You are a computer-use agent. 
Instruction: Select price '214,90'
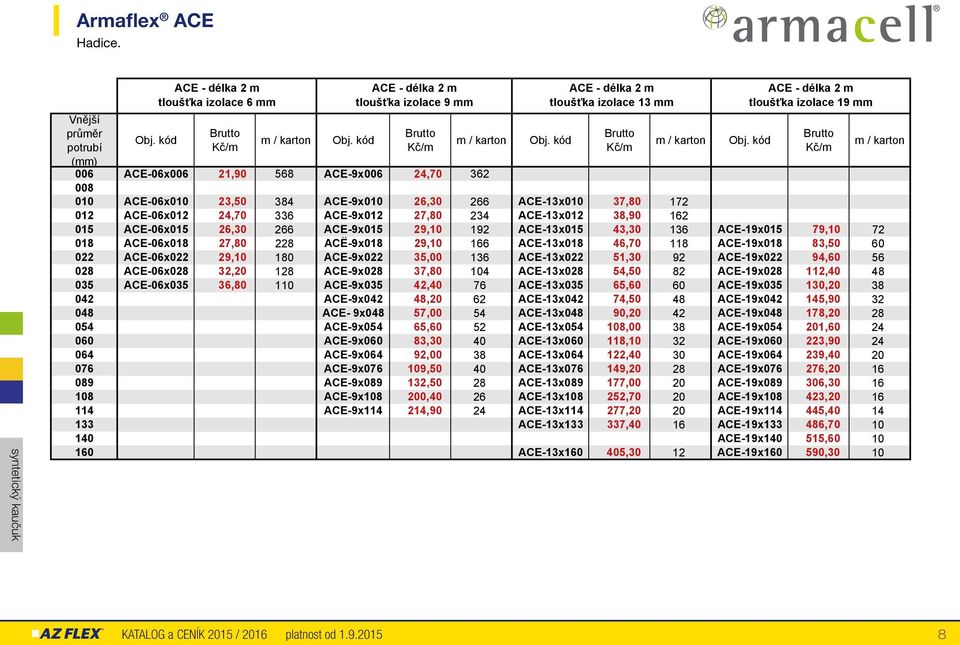click(x=425, y=411)
